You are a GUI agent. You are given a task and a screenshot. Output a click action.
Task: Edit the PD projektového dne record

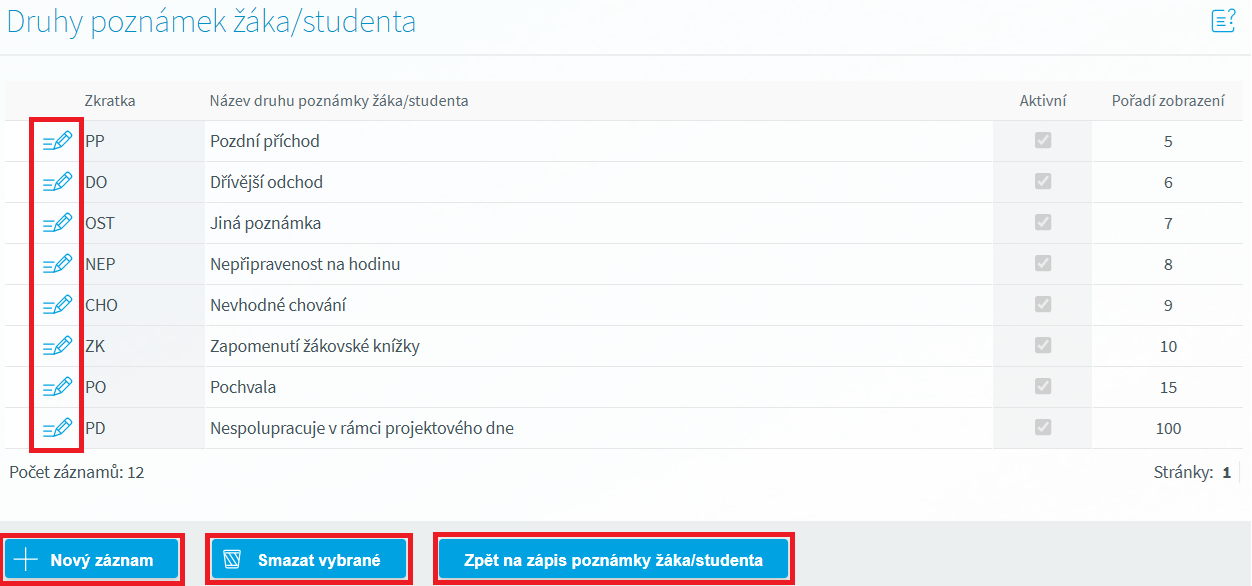pos(57,428)
